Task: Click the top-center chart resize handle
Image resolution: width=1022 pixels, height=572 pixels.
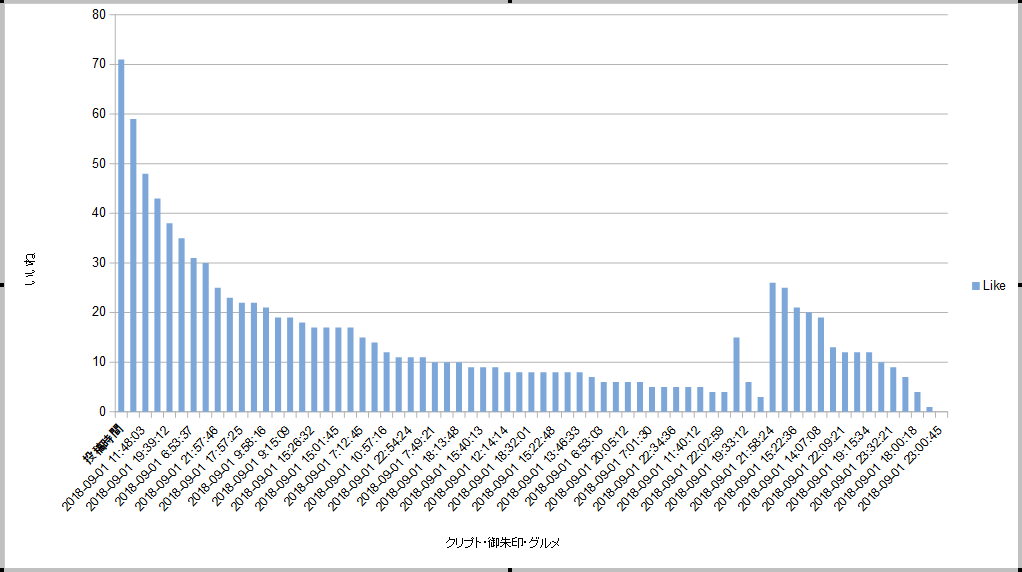Action: click(511, 2)
